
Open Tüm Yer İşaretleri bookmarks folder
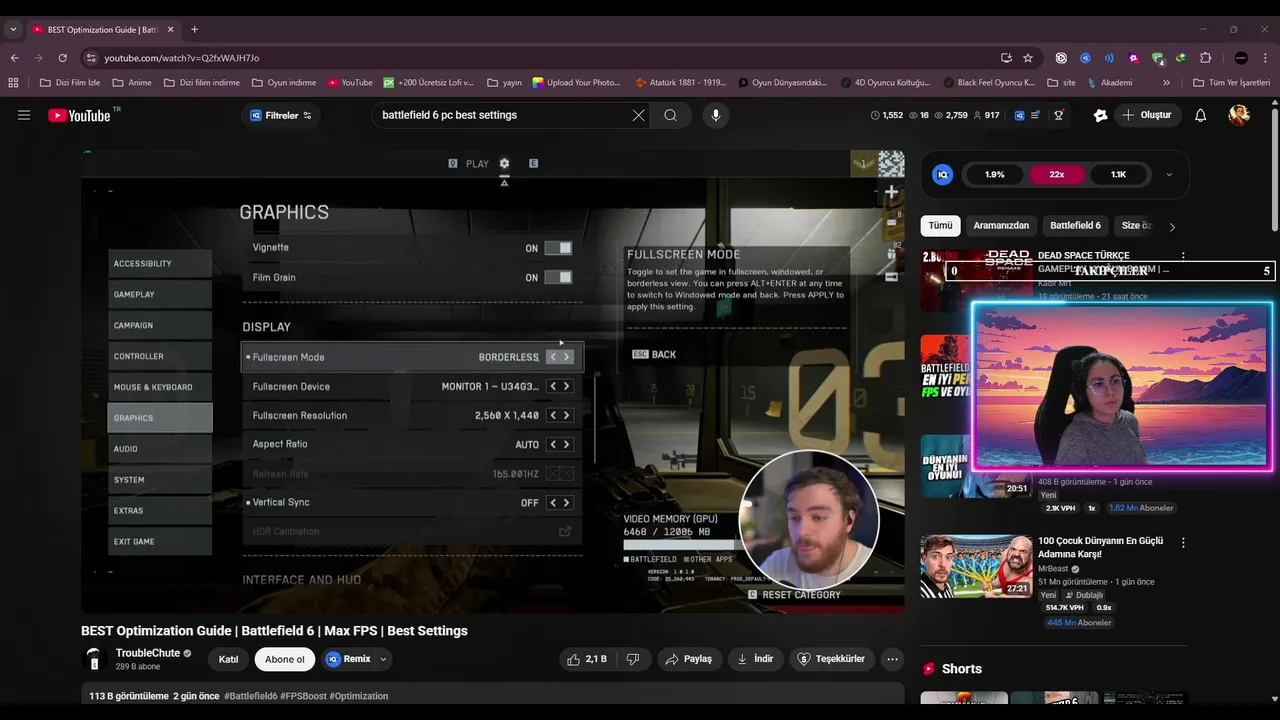tap(1231, 83)
